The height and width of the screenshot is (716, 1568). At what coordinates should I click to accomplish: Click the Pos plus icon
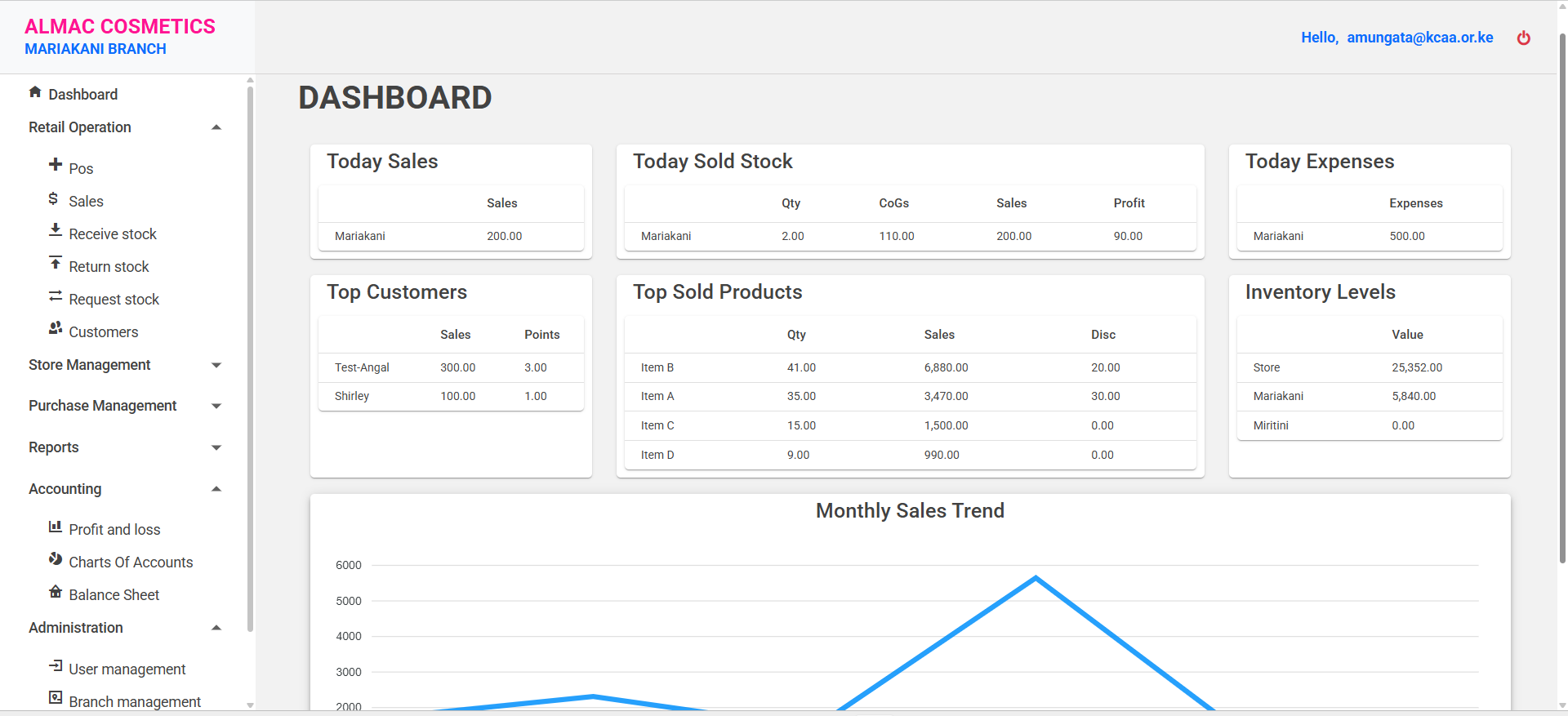pos(56,165)
